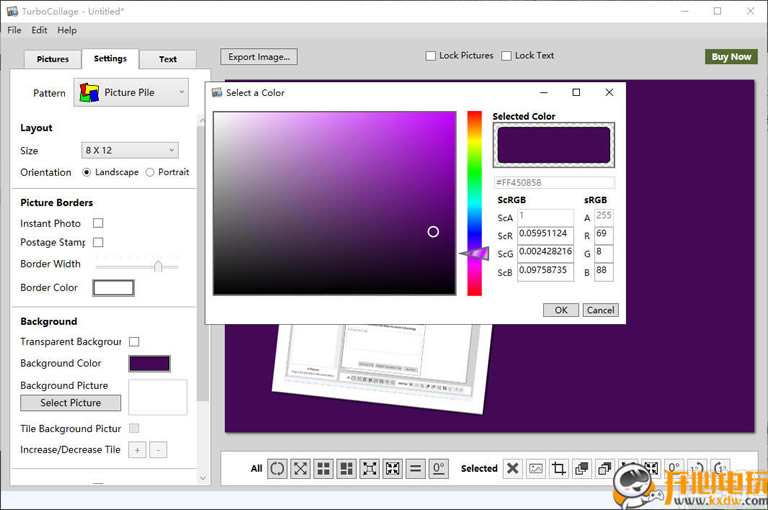The width and height of the screenshot is (768, 510).
Task: Click the crop selected picture icon
Action: pos(558,468)
